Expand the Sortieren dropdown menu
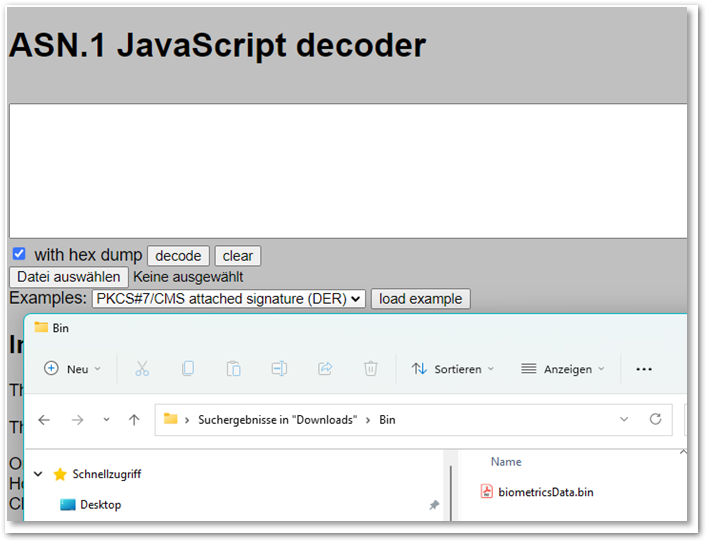 (453, 369)
